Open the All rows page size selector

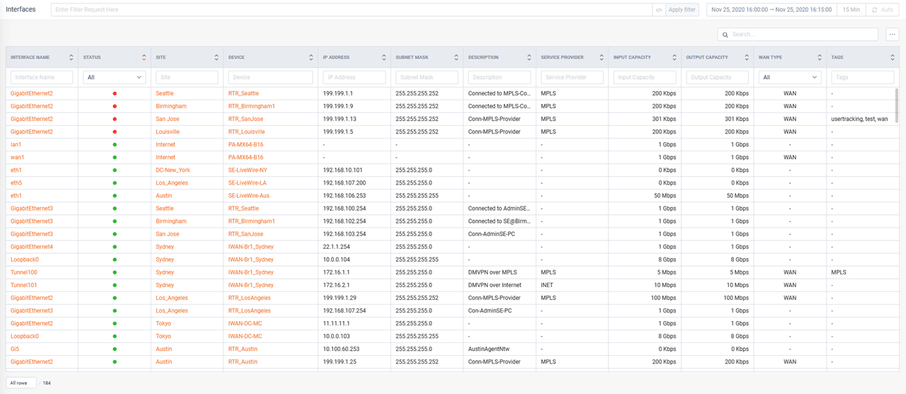pos(21,382)
